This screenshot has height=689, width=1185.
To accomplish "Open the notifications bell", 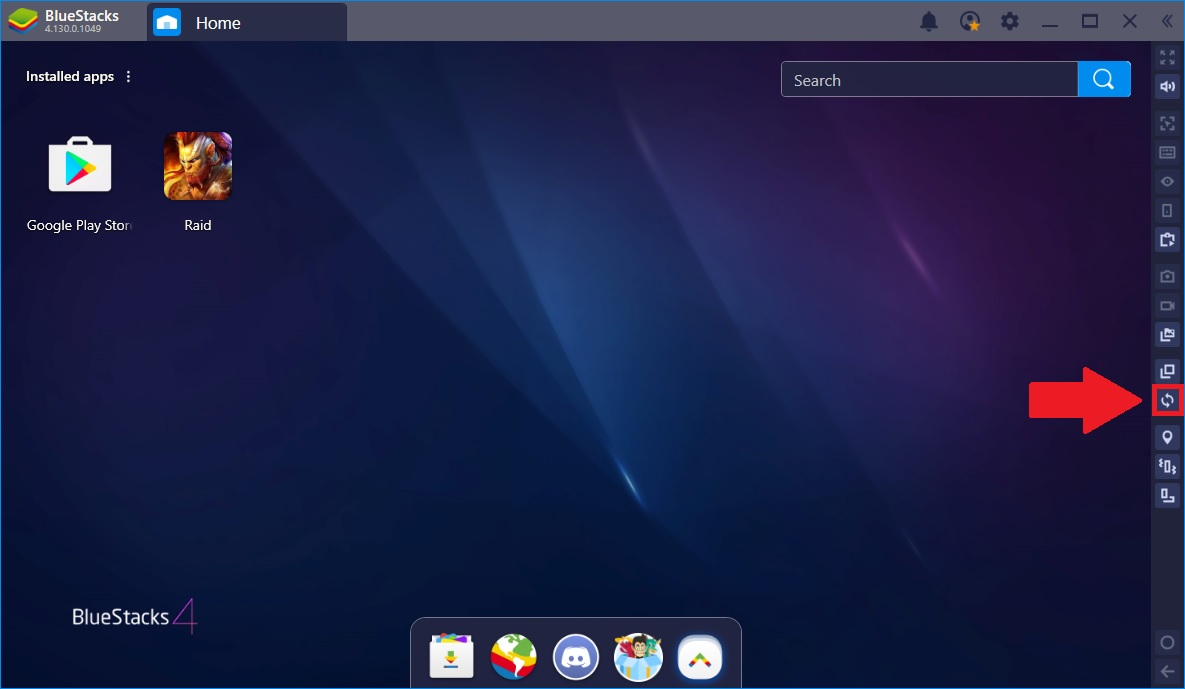I will [x=929, y=21].
